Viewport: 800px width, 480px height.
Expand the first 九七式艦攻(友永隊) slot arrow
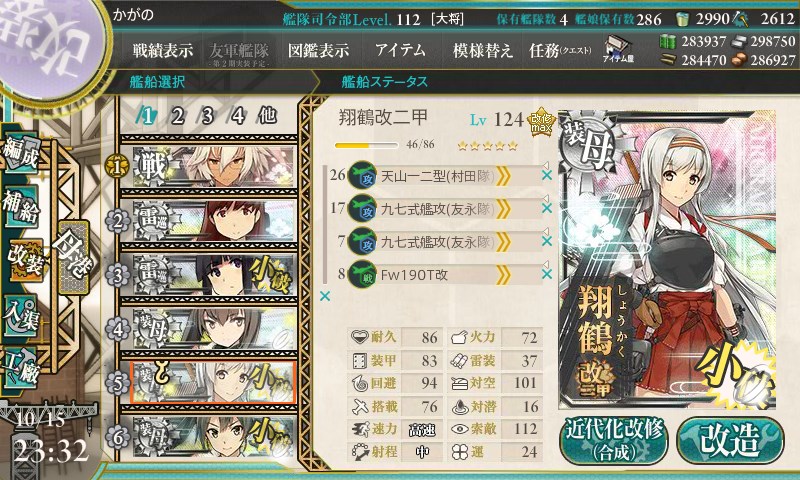pyautogui.click(x=503, y=209)
